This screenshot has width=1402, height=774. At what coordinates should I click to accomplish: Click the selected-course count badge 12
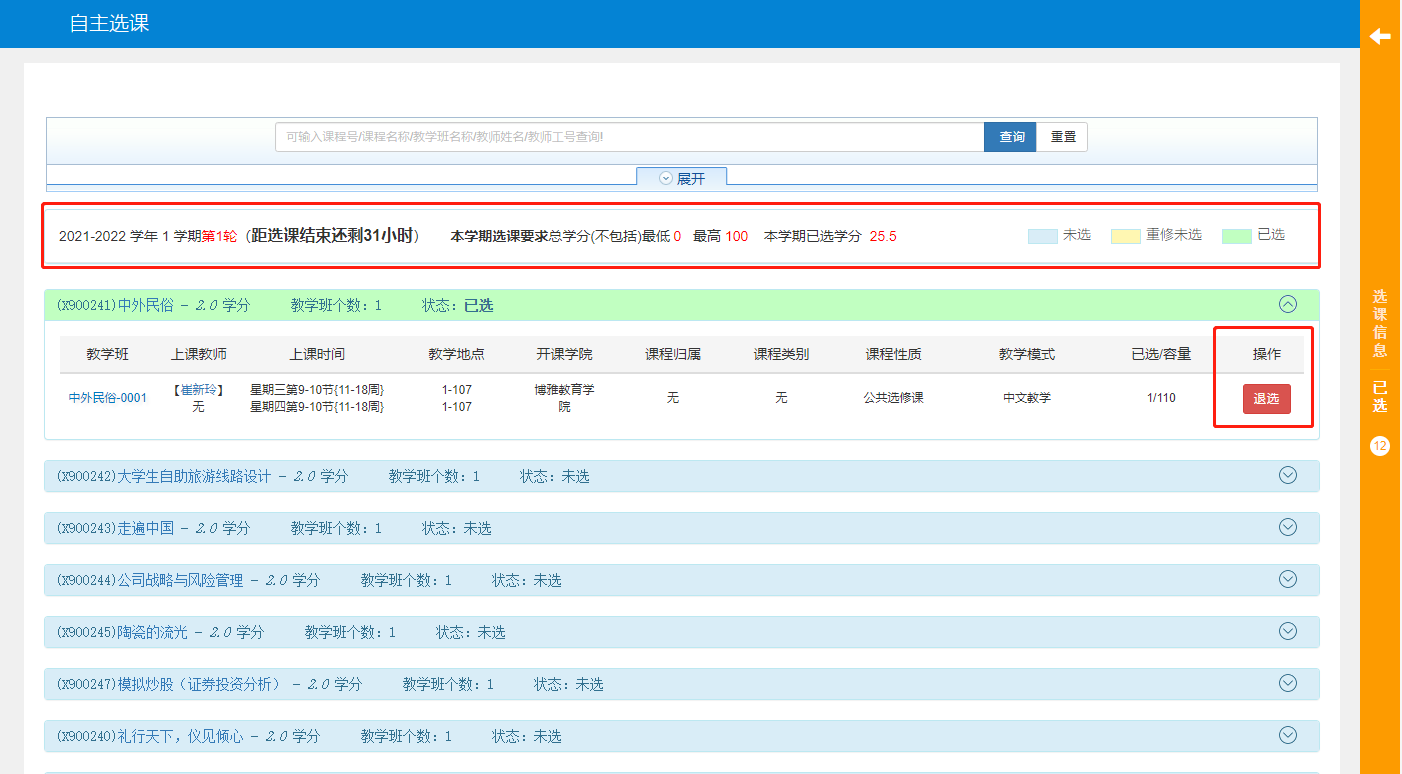tap(1380, 446)
